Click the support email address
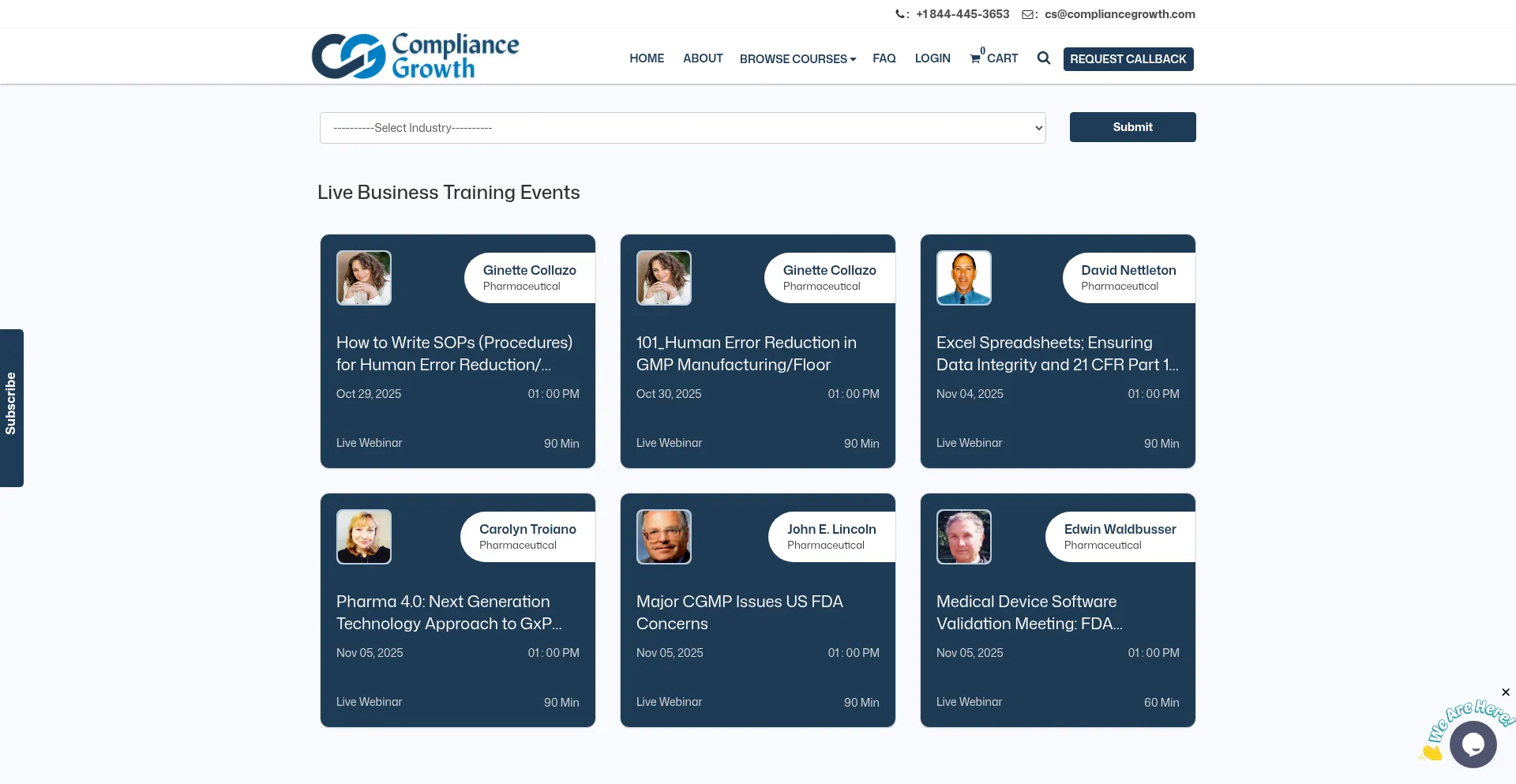1516x784 pixels. [x=1119, y=14]
